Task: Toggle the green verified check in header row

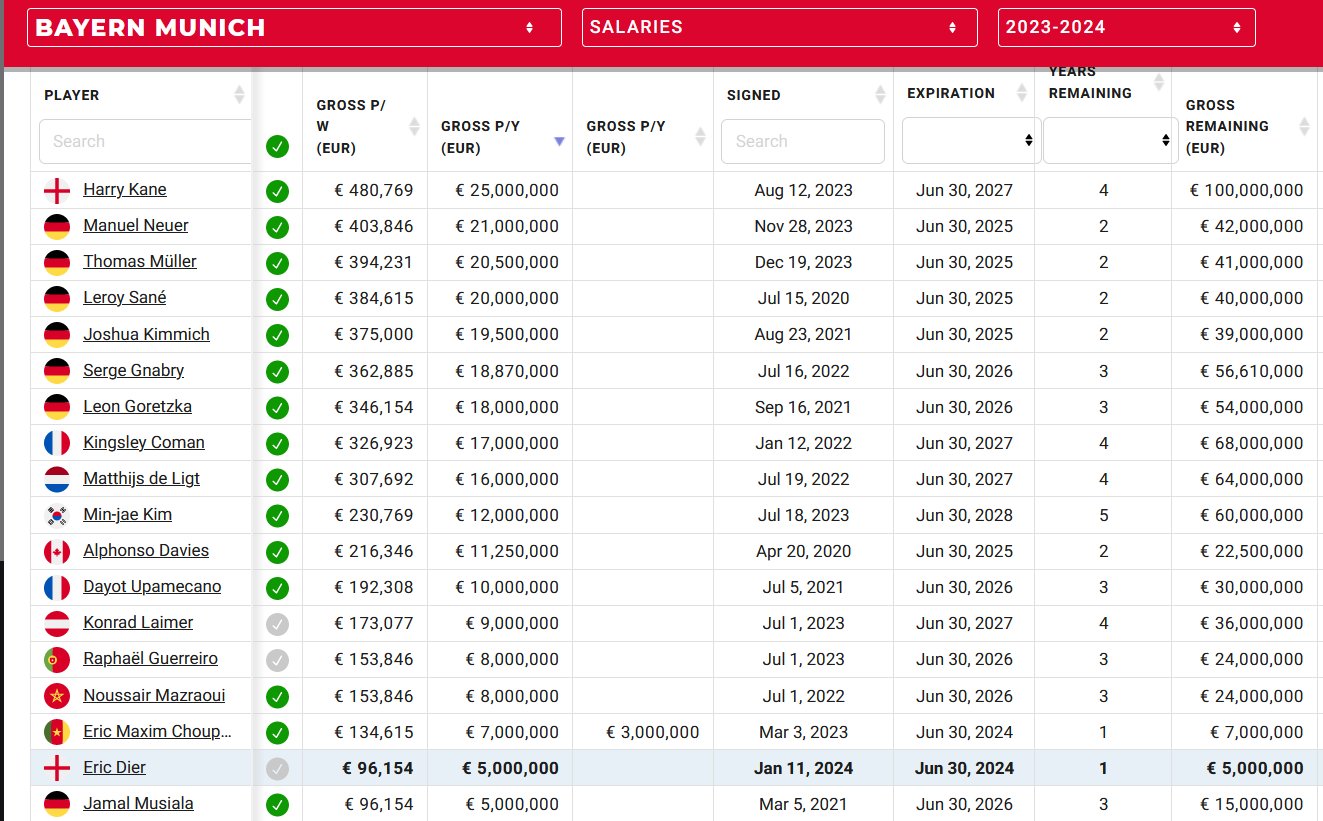Action: click(x=277, y=147)
